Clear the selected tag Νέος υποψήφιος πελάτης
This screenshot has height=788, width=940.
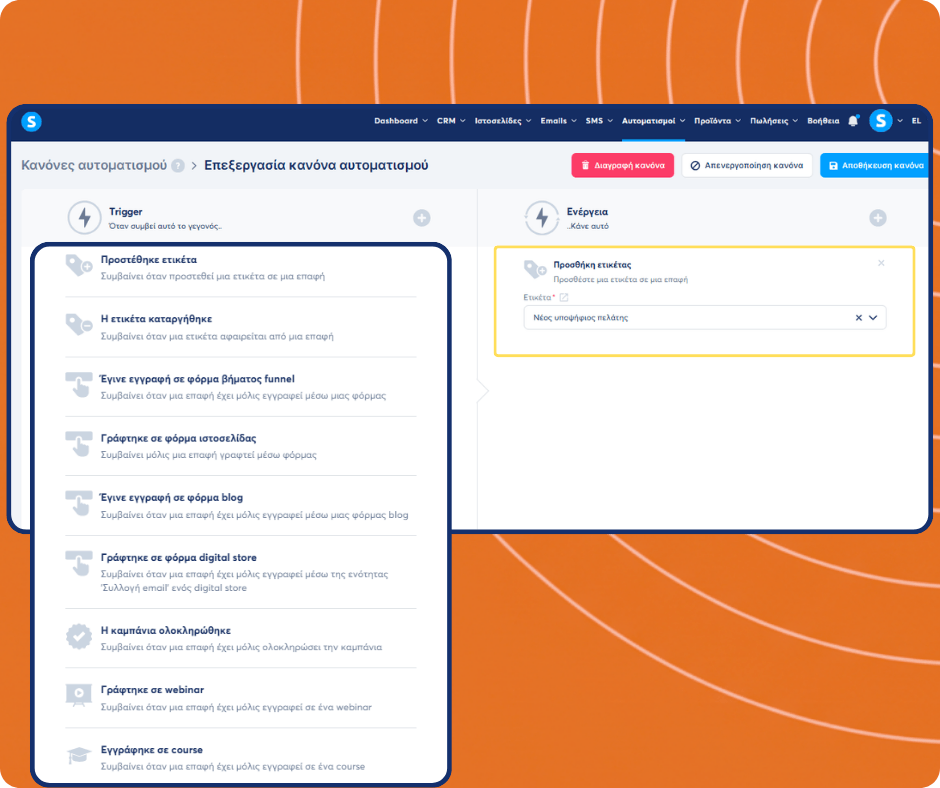858,318
